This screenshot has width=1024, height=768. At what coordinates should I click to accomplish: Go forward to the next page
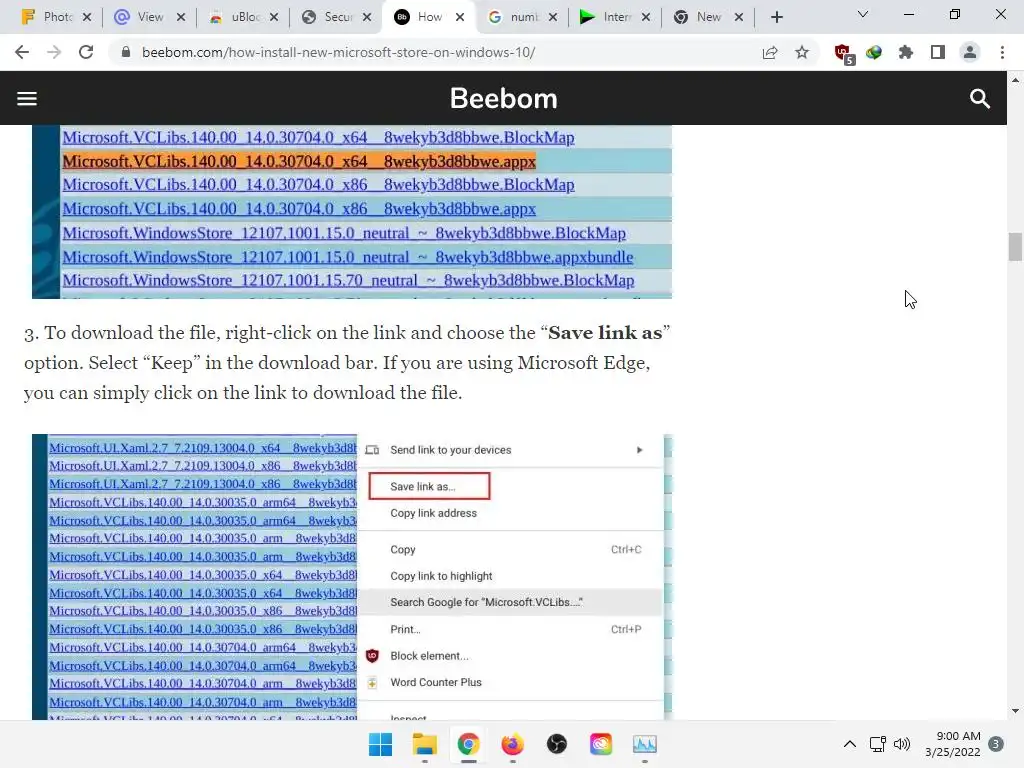[54, 52]
